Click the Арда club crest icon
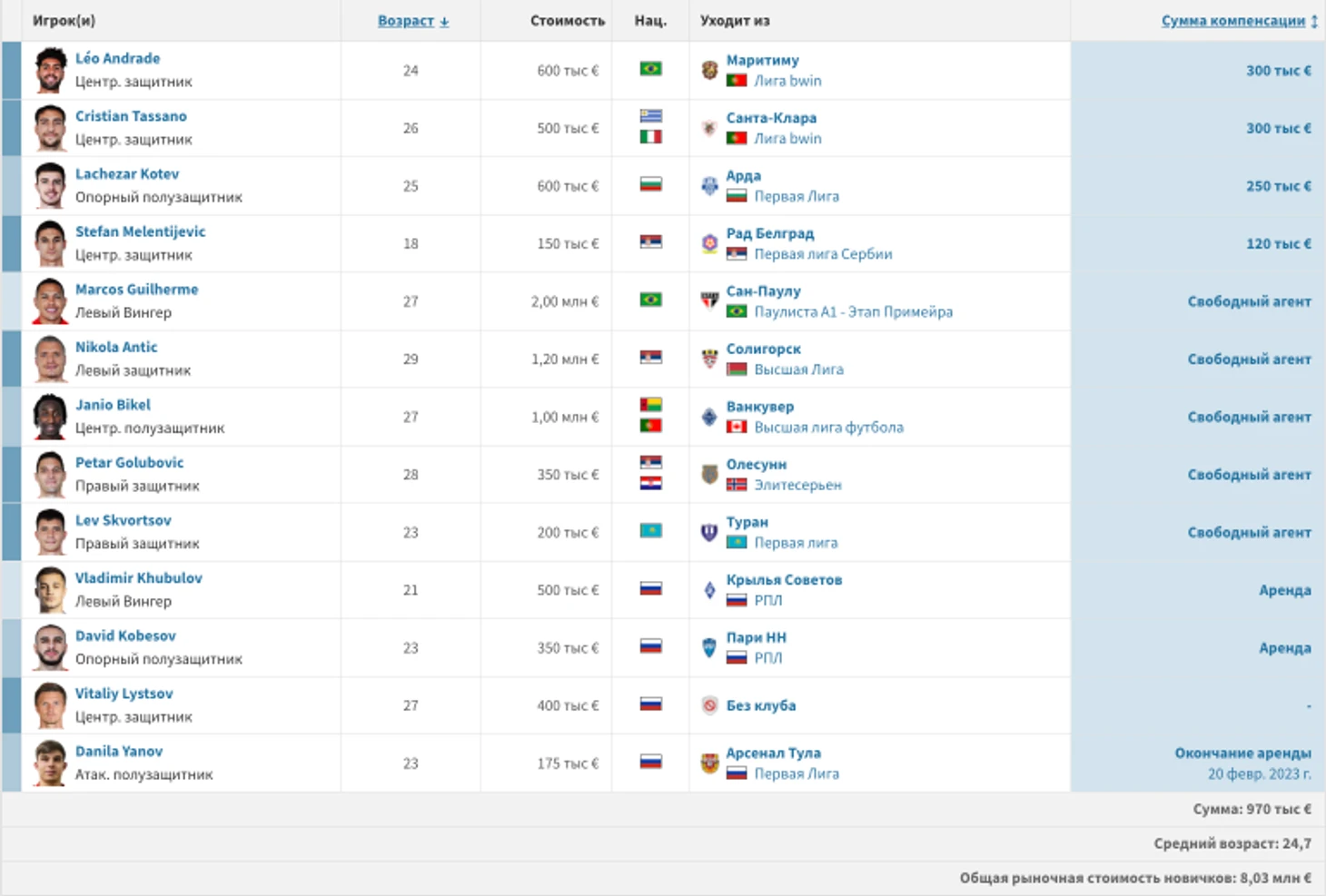1326x896 pixels. point(710,186)
